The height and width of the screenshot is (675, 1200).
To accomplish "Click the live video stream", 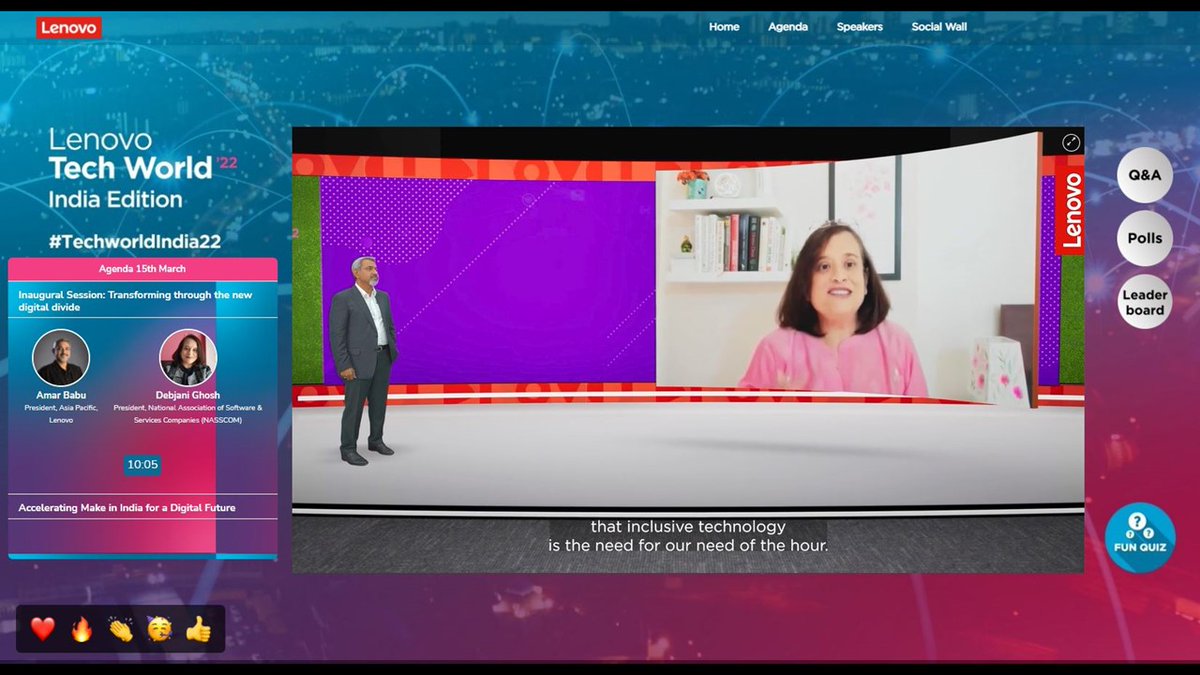I will click(688, 350).
